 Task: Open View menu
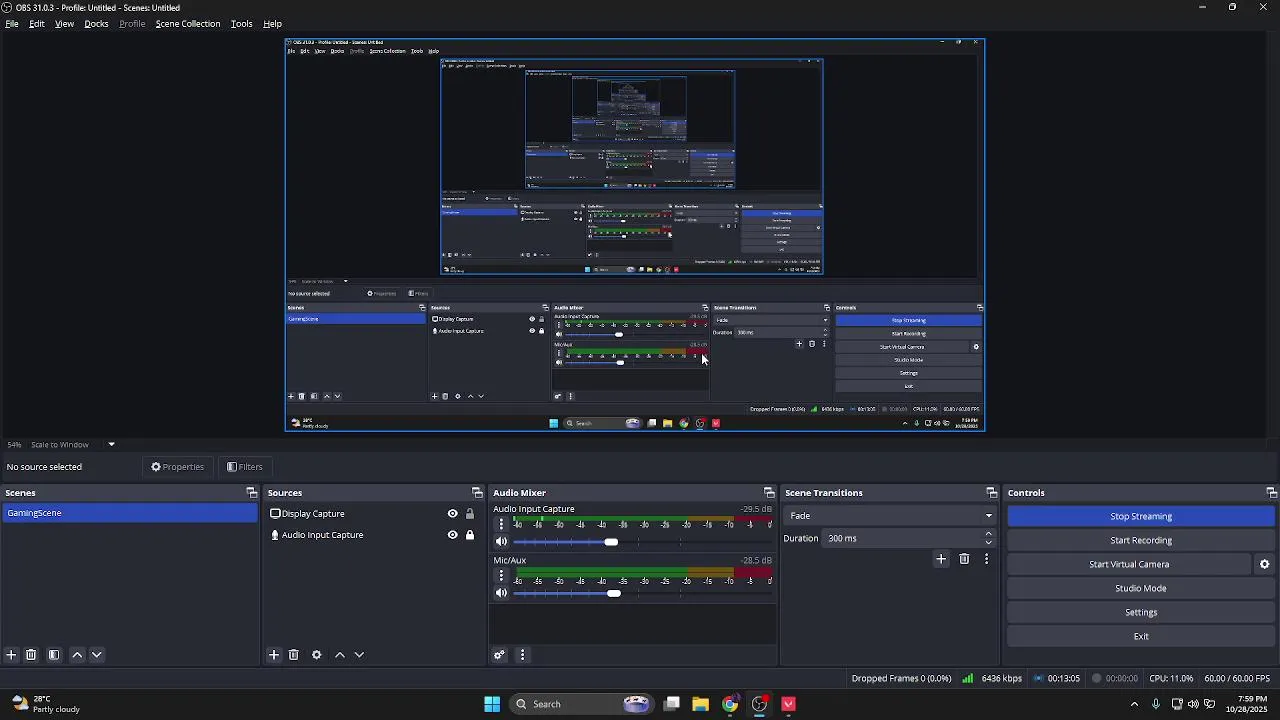64,24
